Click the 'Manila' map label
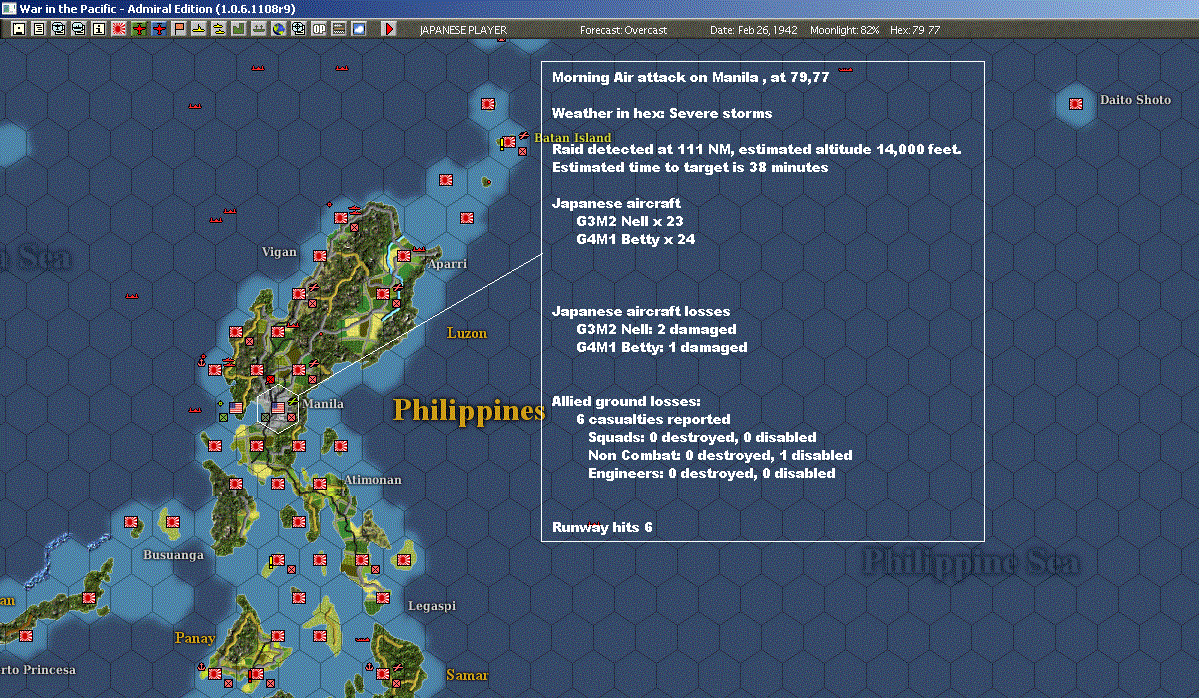The image size is (1199, 698). [x=323, y=404]
